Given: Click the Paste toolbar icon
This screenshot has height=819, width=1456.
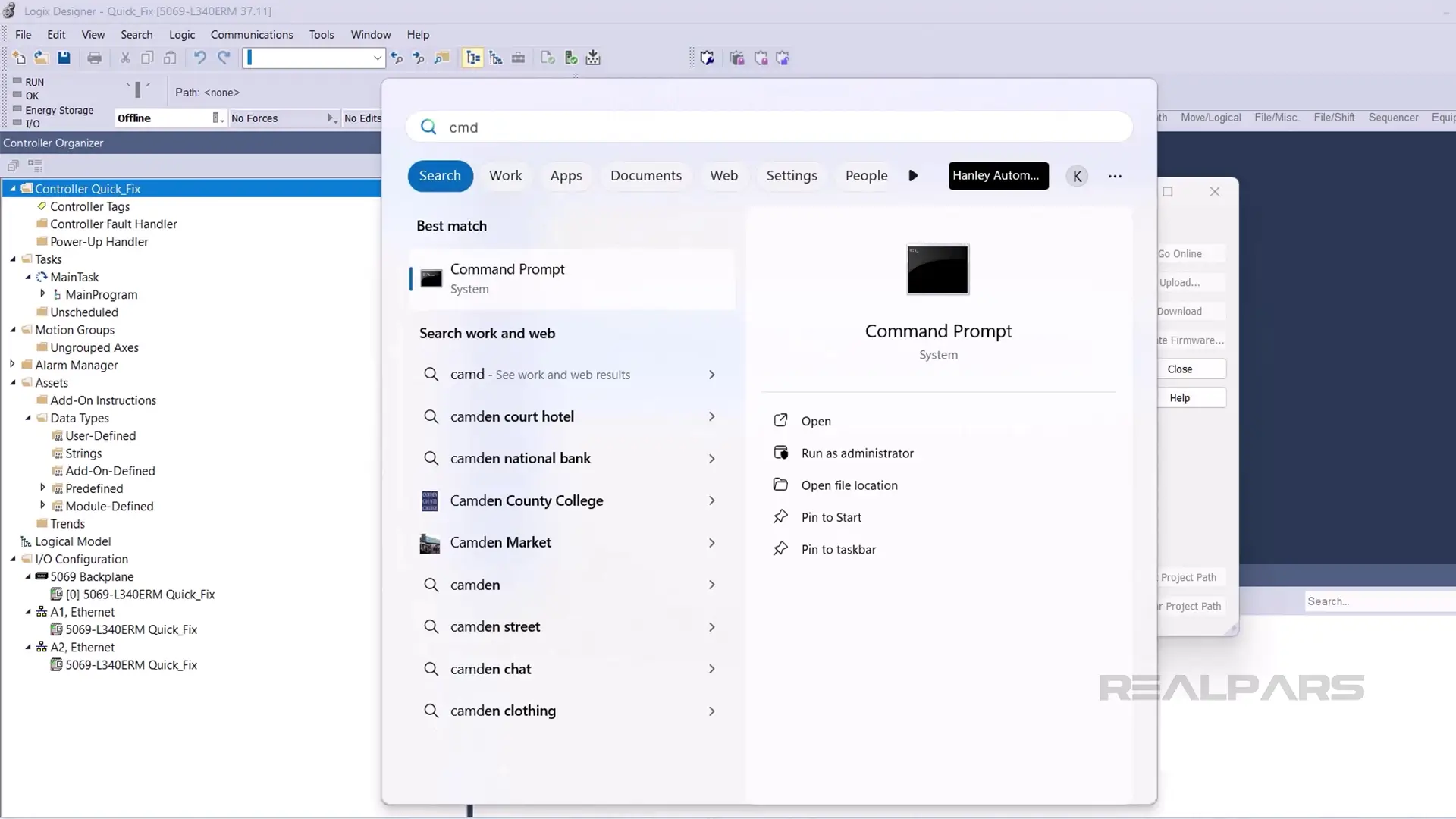Looking at the screenshot, I should (x=170, y=58).
